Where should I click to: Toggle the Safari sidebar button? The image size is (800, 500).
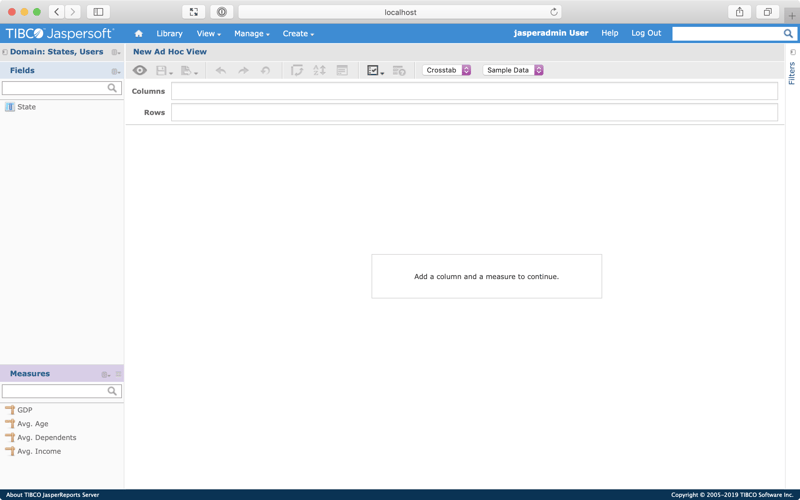click(98, 12)
